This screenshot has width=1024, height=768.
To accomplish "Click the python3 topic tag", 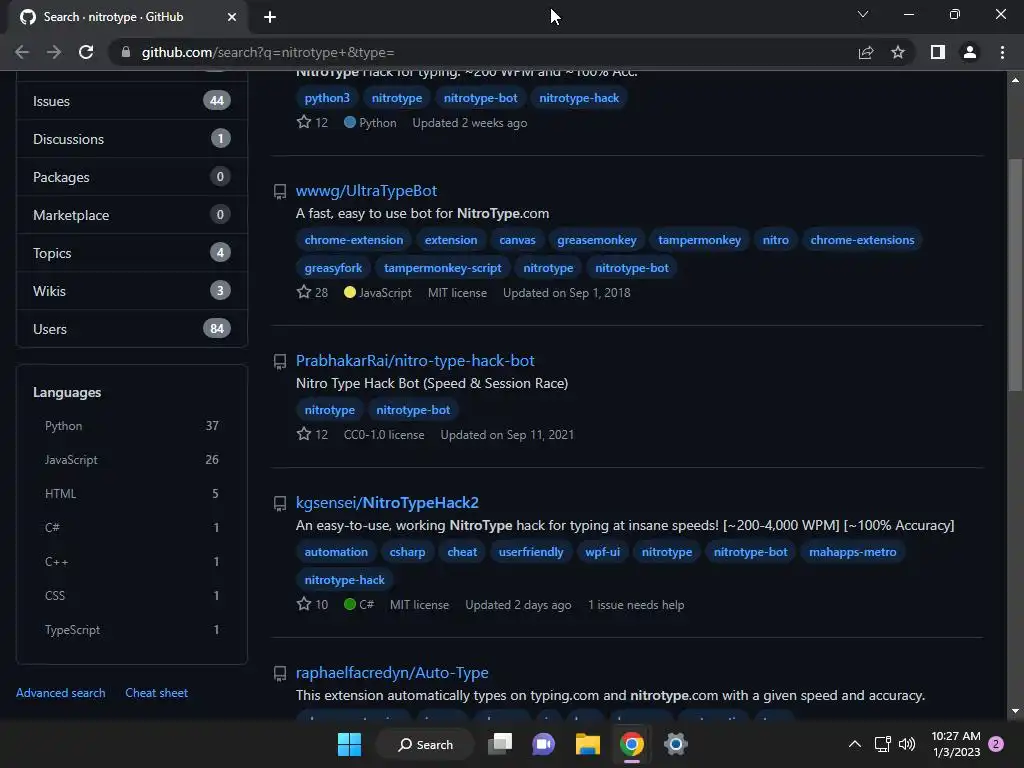I will pyautogui.click(x=327, y=98).
